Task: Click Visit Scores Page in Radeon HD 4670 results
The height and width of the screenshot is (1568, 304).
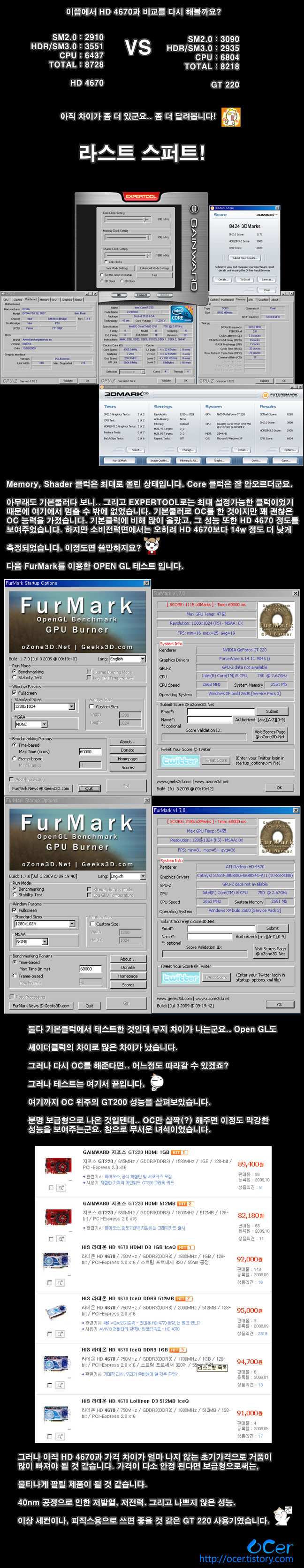Action: click(x=270, y=951)
